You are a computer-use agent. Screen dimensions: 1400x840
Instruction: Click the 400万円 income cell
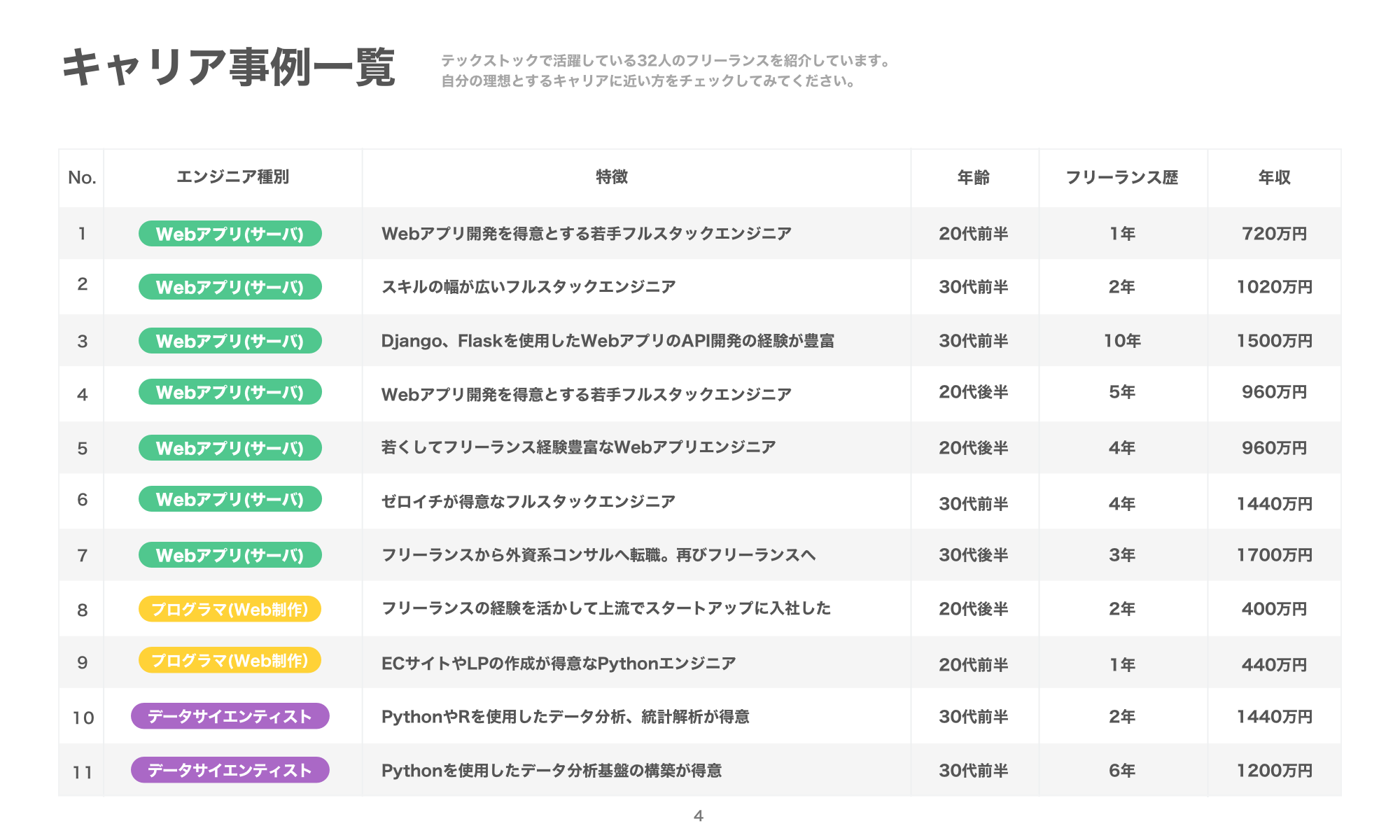pos(1274,609)
